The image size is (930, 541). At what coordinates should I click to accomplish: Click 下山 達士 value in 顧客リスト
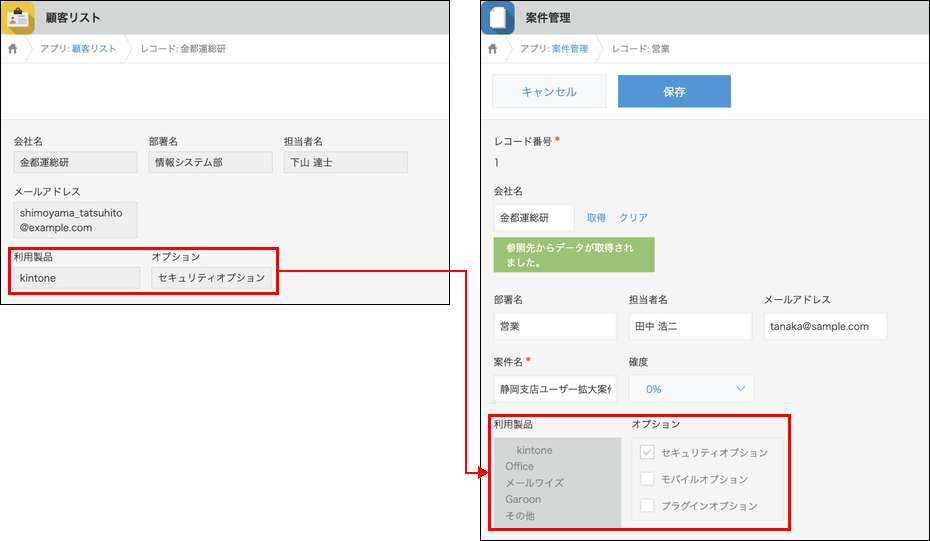(346, 162)
